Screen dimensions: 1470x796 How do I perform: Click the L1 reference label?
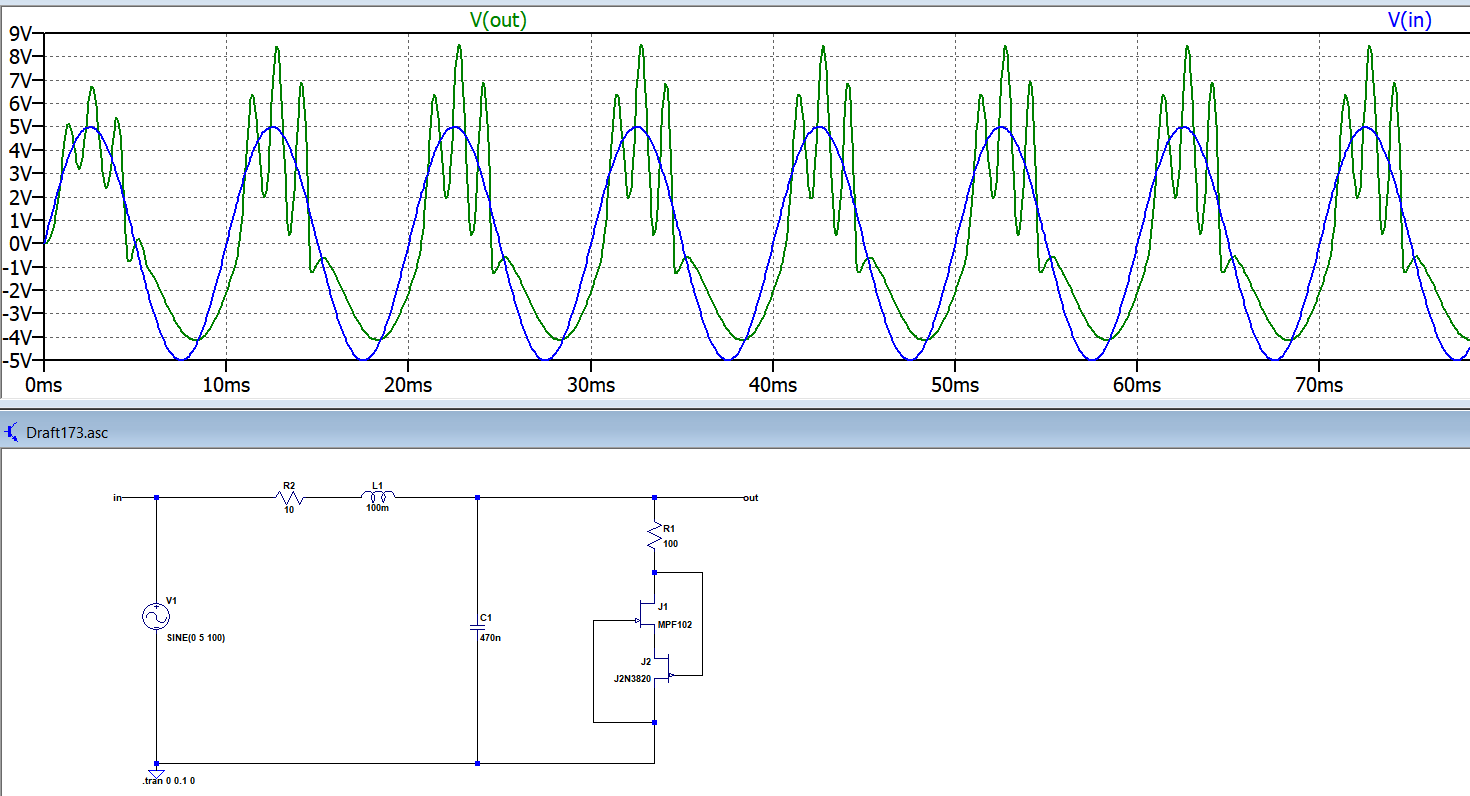[x=377, y=485]
